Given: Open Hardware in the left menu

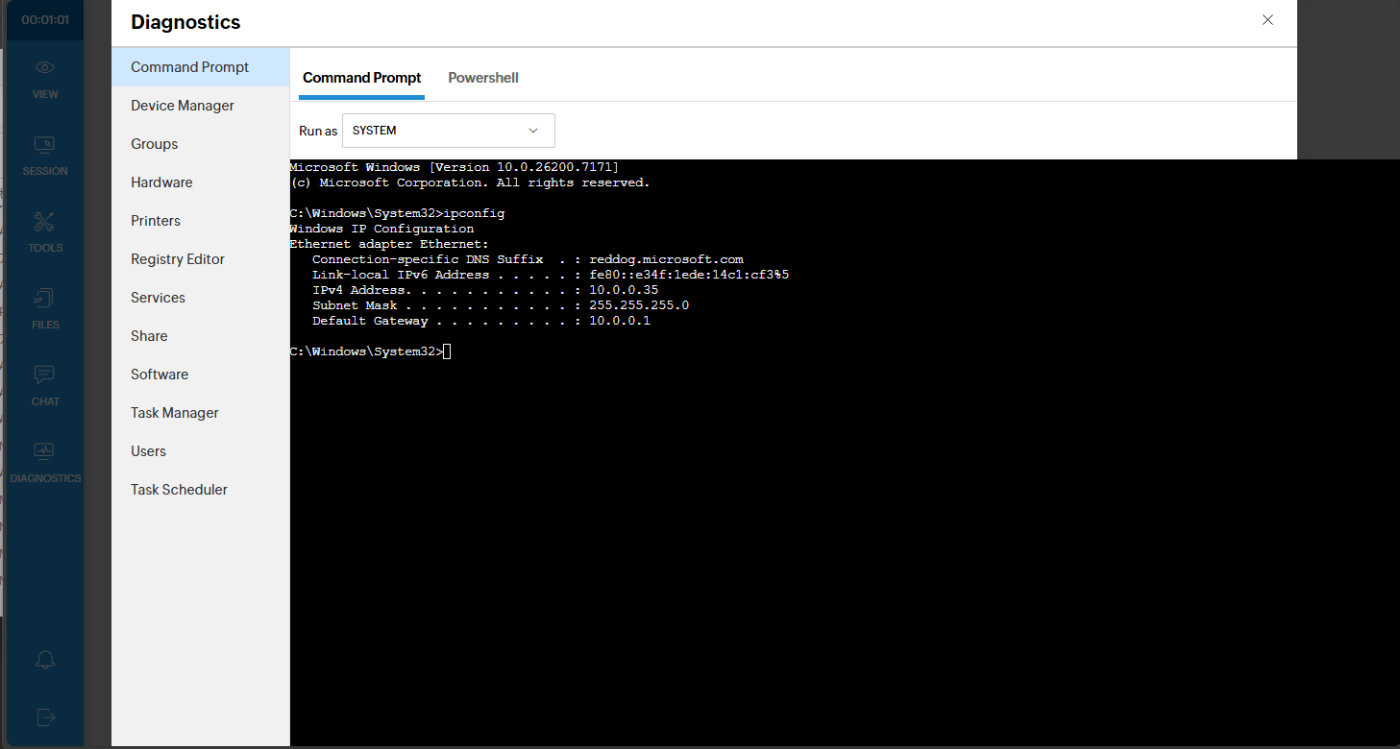Looking at the screenshot, I should click(x=200, y=182).
